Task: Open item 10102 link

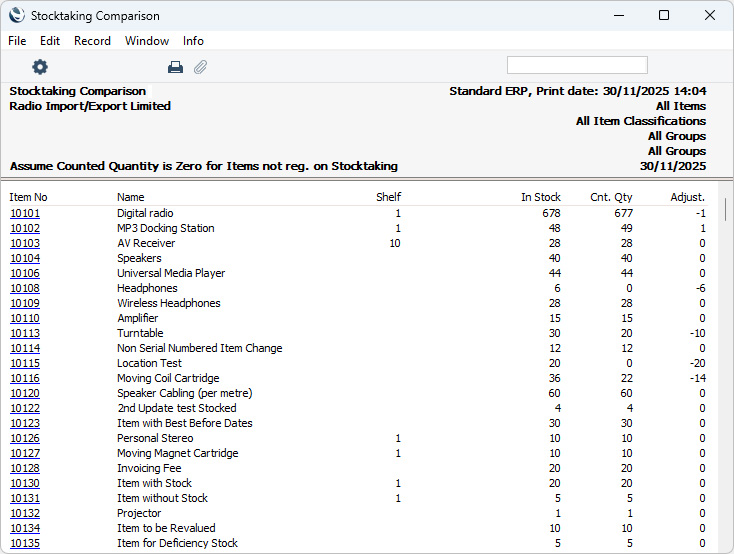Action: [x=25, y=228]
